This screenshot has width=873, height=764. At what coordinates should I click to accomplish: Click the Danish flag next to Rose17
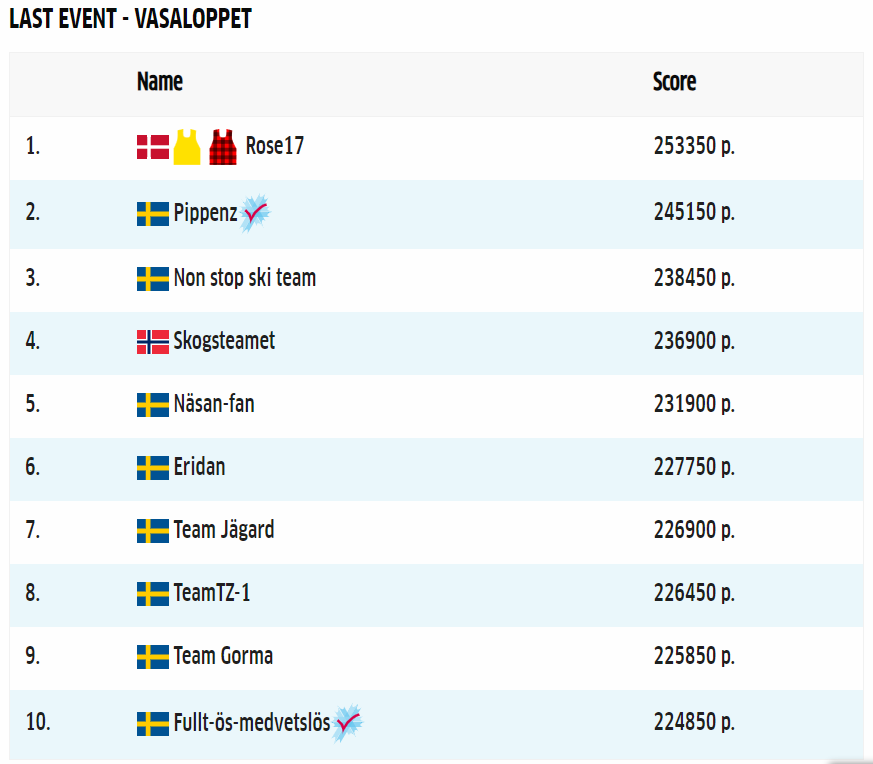point(153,147)
